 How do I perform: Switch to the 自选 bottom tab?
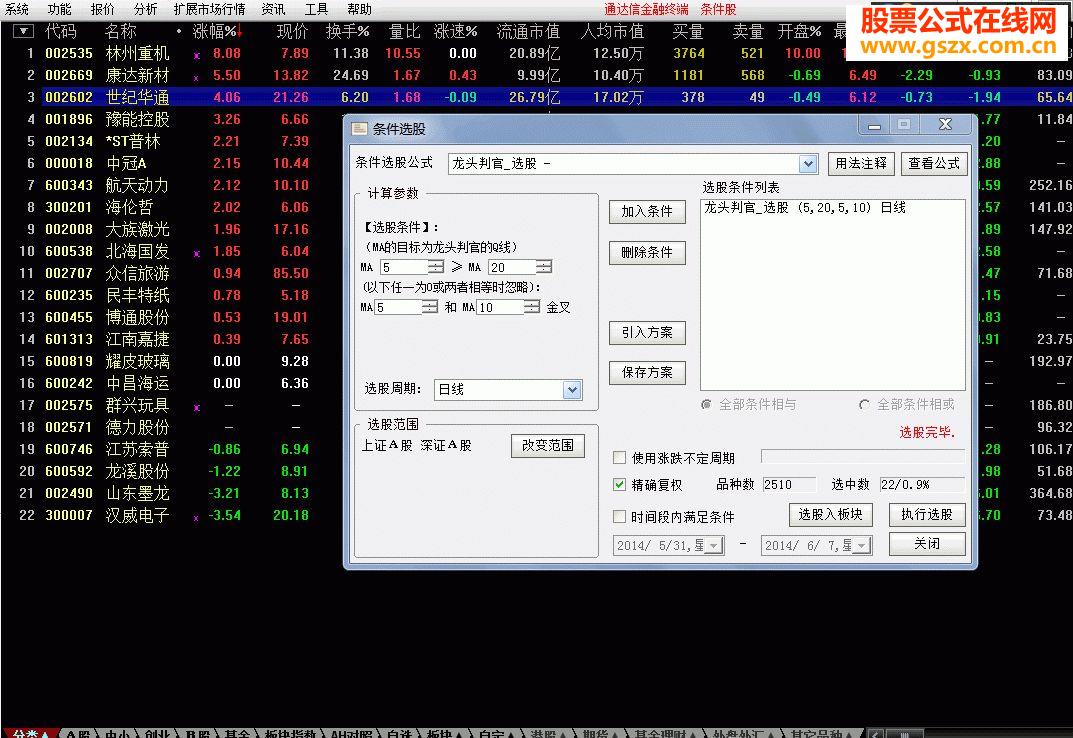coord(399,733)
